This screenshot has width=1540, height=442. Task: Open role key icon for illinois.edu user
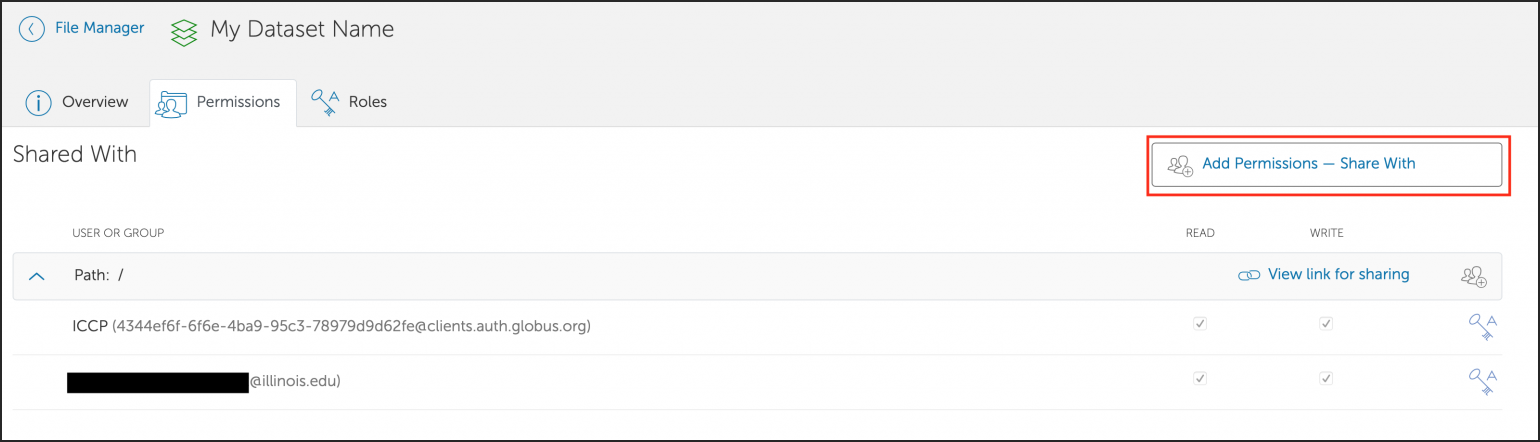[1482, 381]
